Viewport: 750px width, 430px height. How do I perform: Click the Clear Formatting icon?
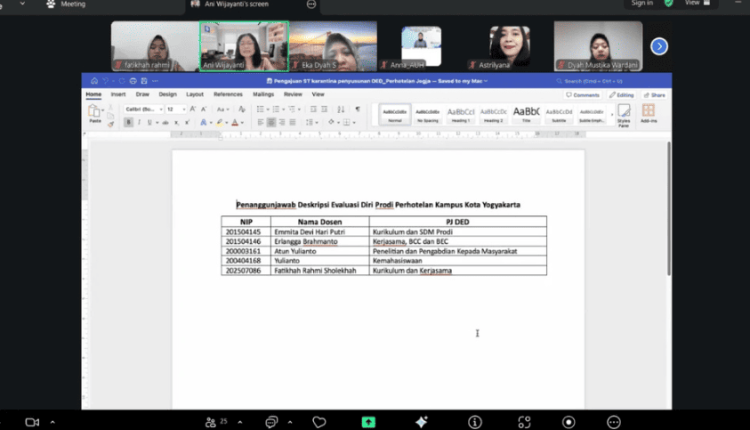(242, 109)
